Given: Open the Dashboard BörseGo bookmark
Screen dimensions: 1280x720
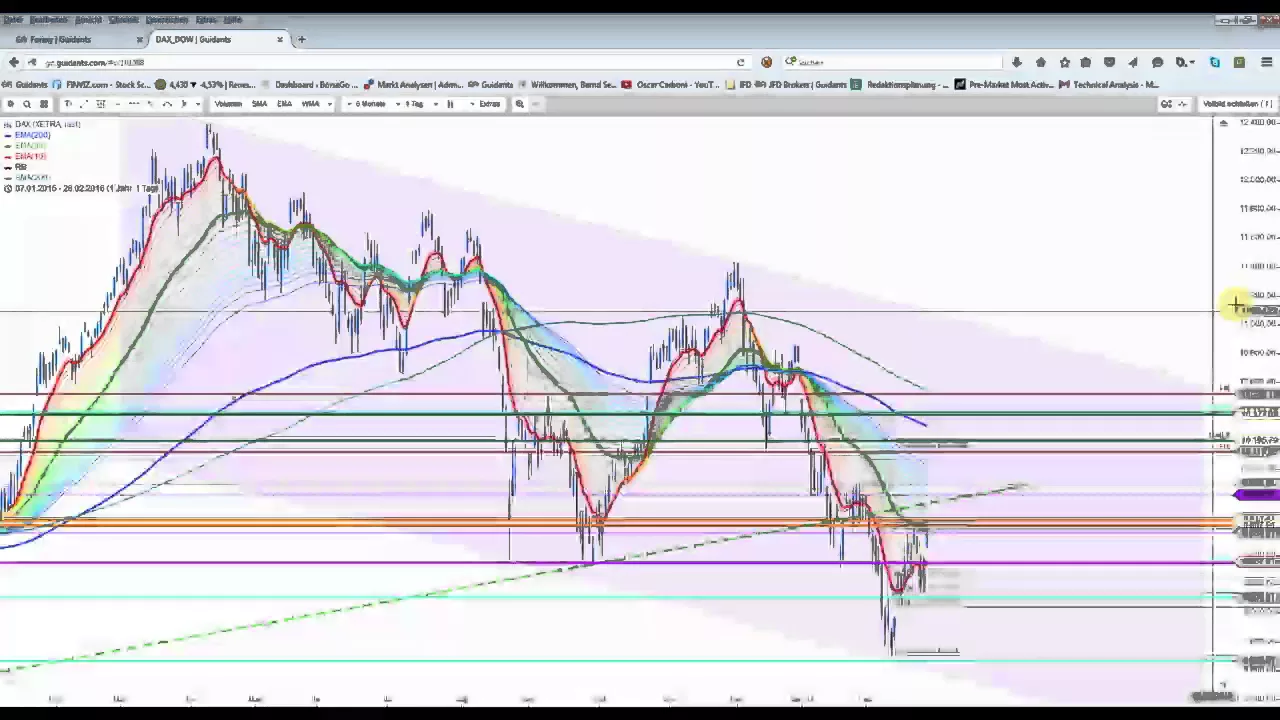Looking at the screenshot, I should click(x=310, y=85).
